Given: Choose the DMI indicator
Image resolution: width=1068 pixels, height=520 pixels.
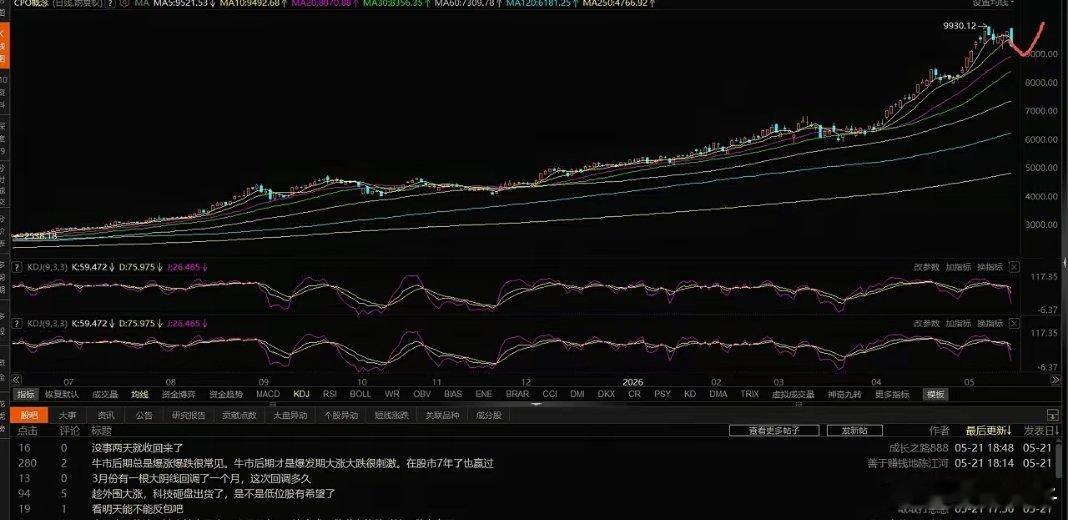Looking at the screenshot, I should pos(577,394).
